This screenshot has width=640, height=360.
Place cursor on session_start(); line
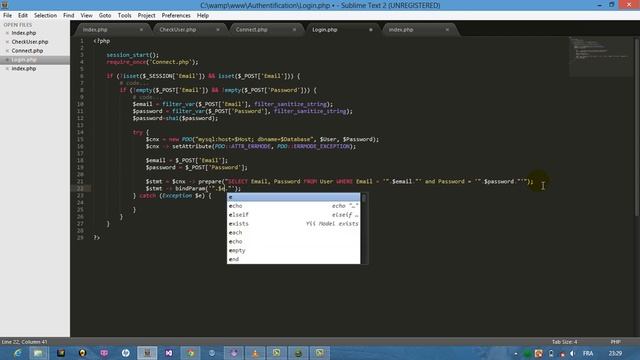click(133, 55)
